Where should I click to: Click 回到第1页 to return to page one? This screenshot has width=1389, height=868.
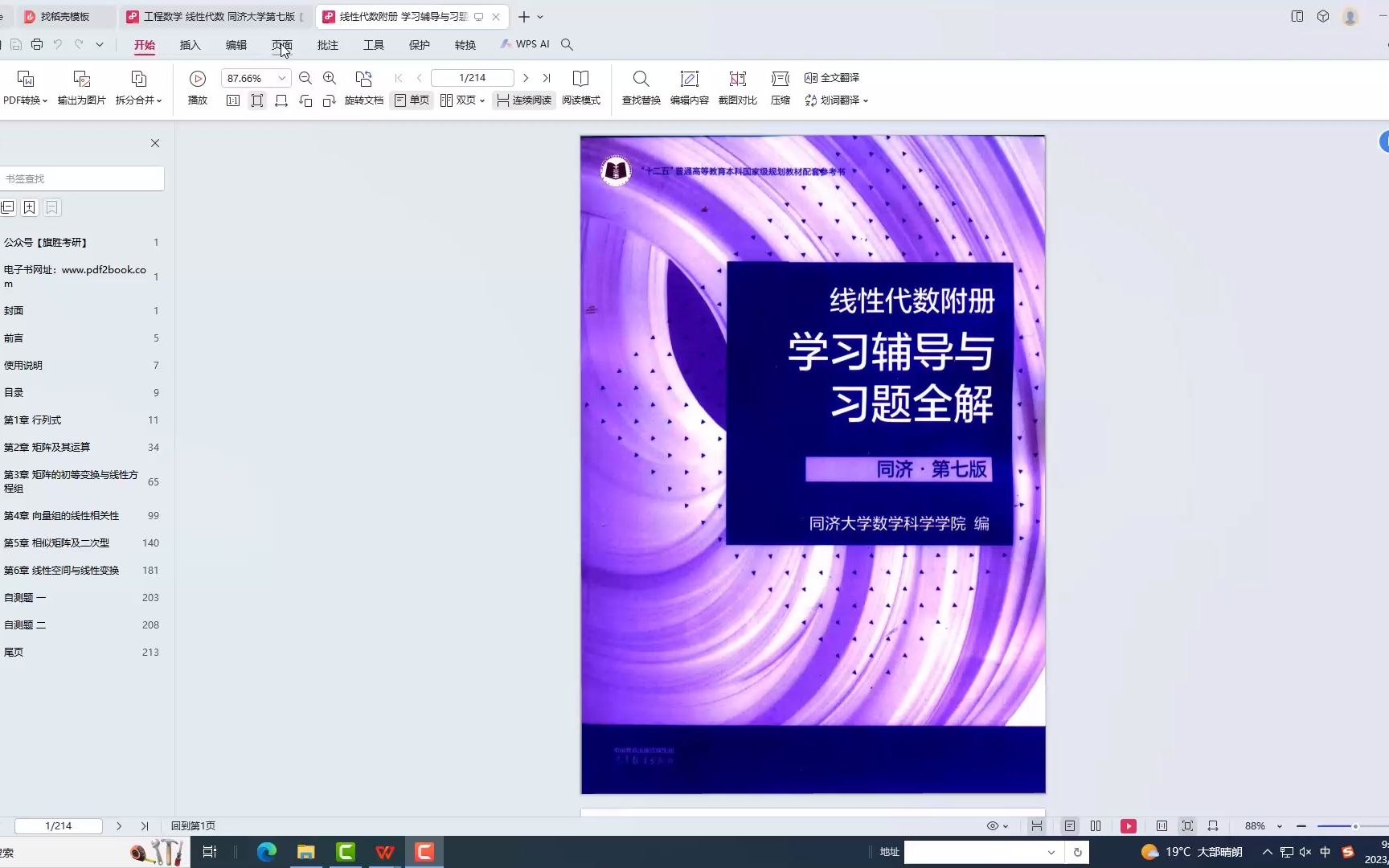[194, 825]
